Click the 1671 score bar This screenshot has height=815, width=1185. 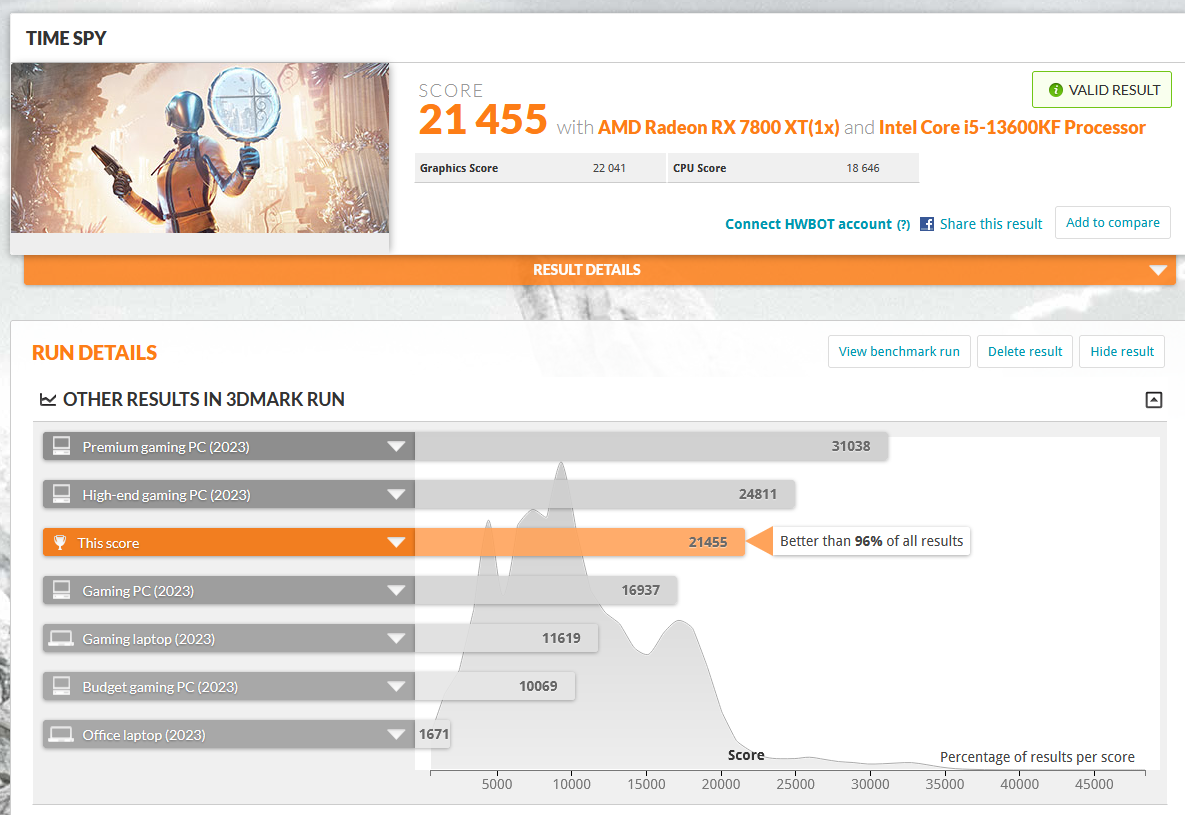coord(433,734)
